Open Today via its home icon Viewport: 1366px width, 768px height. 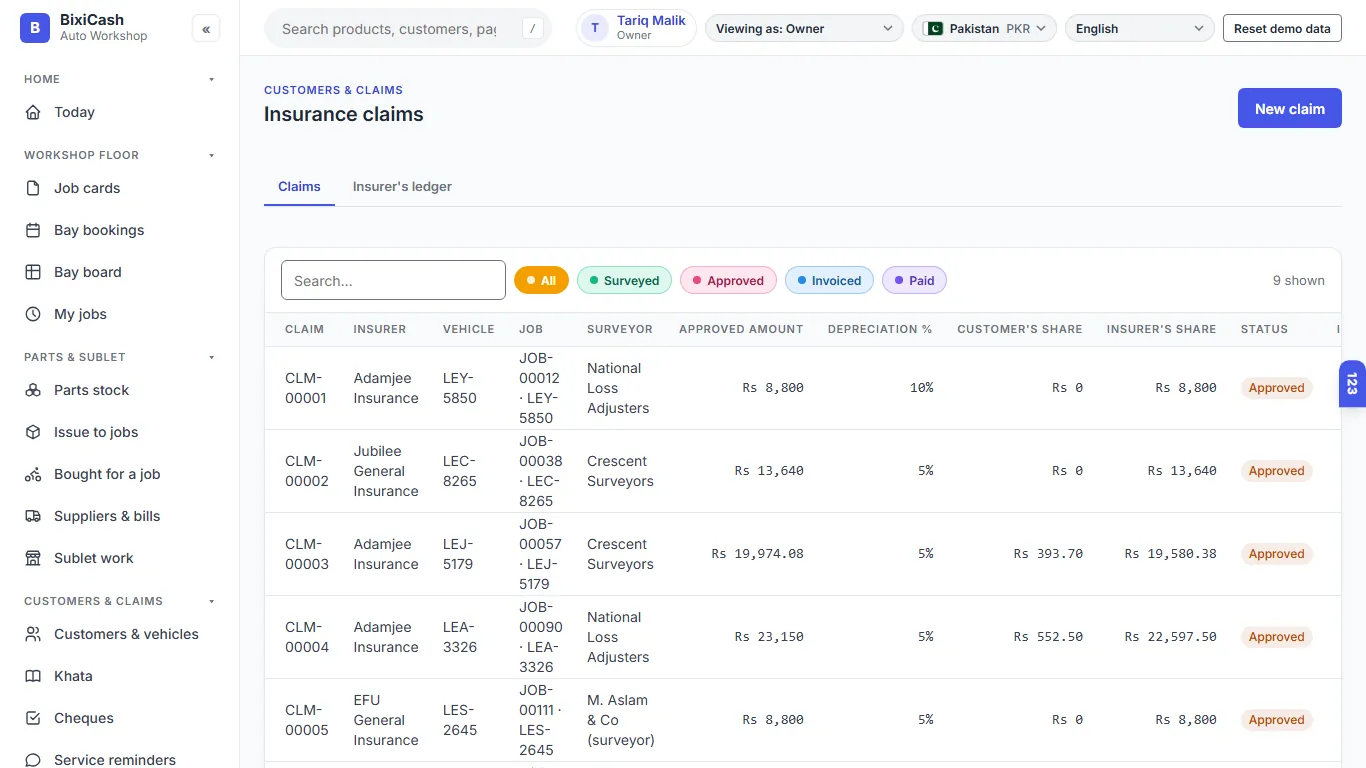pyautogui.click(x=33, y=112)
